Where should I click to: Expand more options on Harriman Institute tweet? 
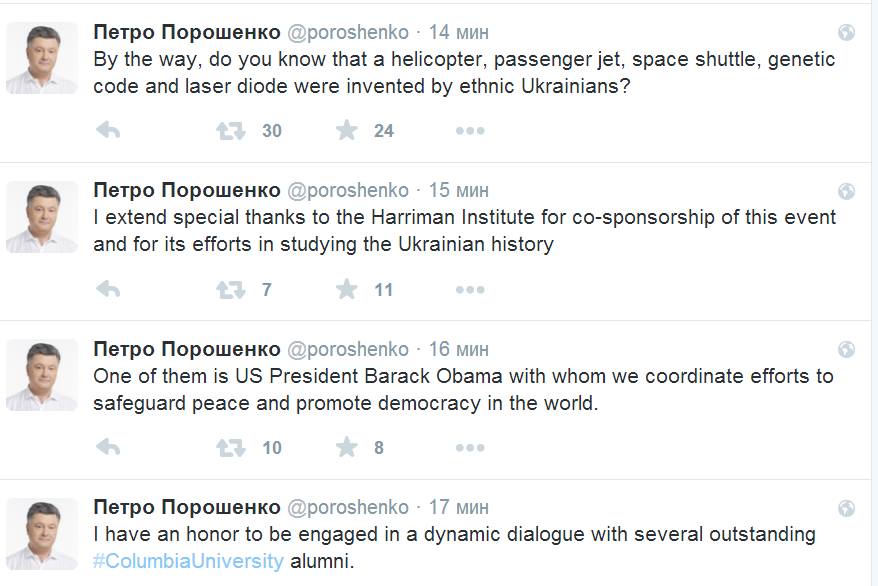(470, 290)
